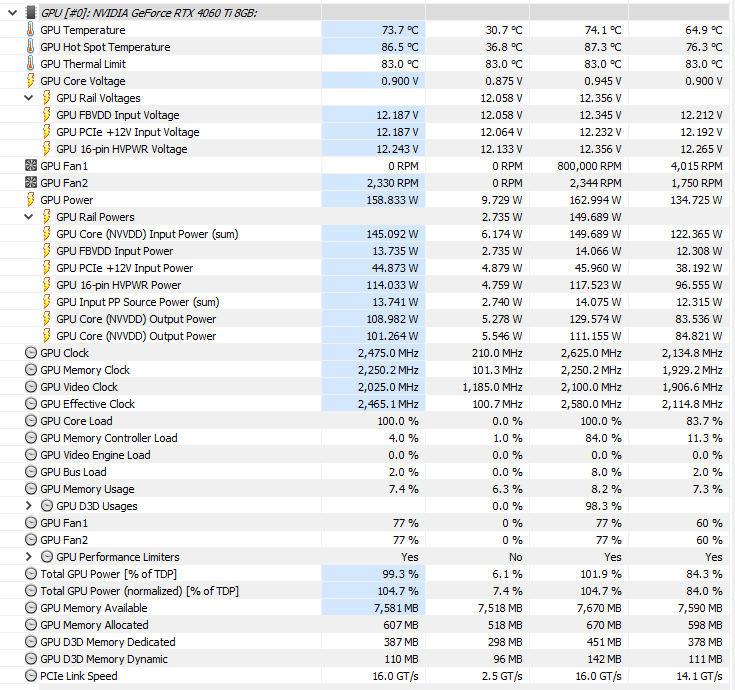Expand the GPU D3D Usages node

(29, 506)
